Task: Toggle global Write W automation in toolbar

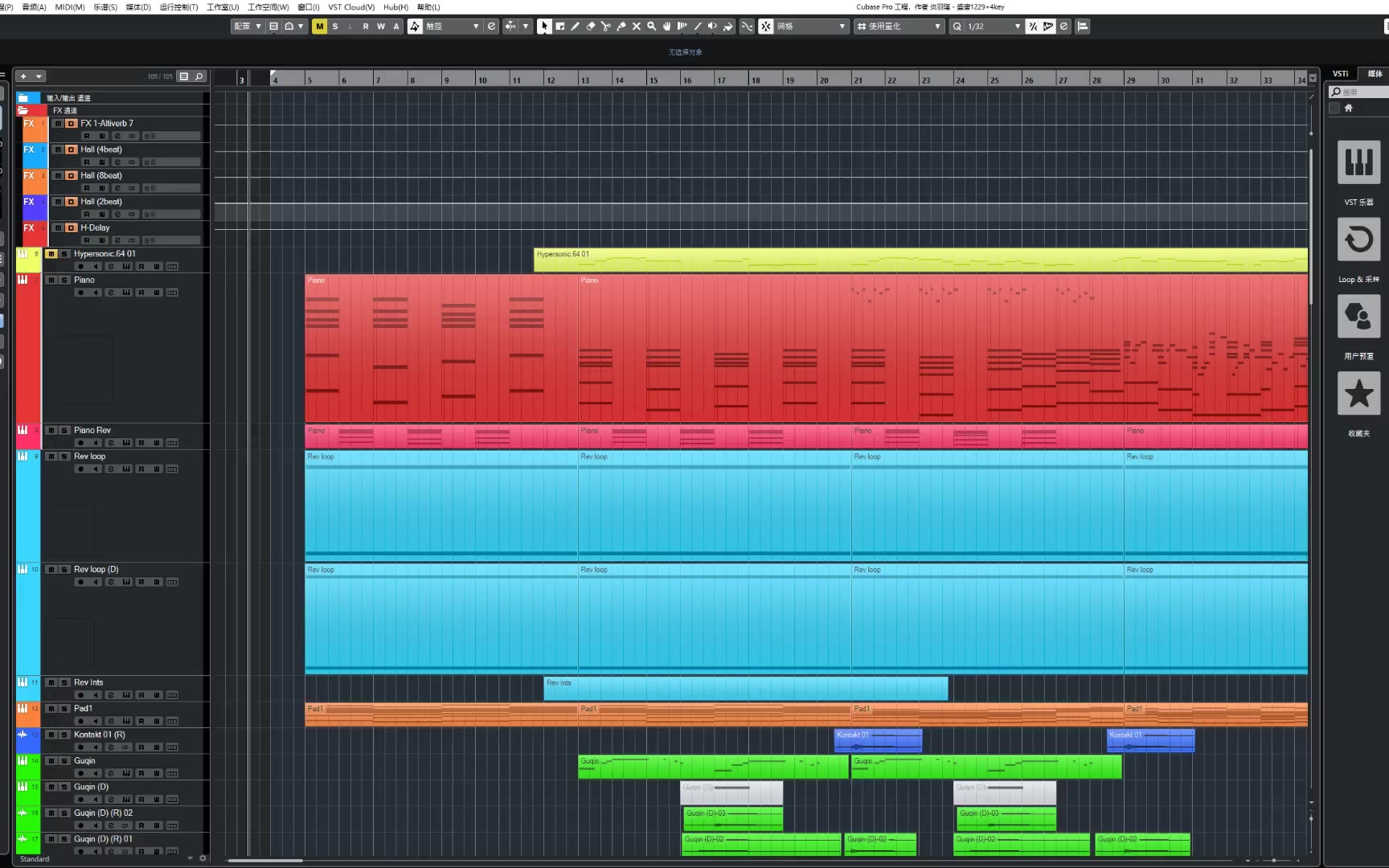Action: (381, 27)
